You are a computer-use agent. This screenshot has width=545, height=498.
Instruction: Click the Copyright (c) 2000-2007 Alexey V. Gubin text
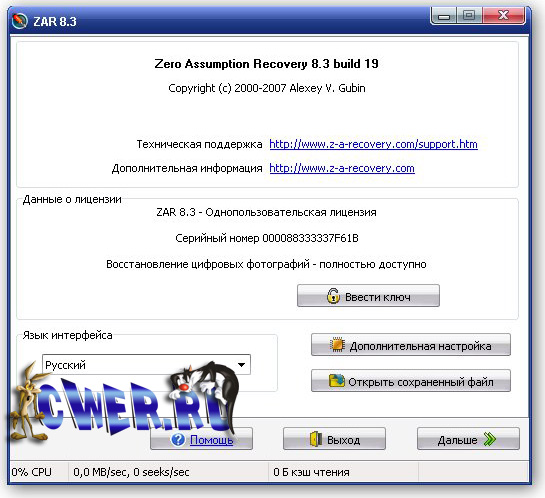tap(267, 88)
